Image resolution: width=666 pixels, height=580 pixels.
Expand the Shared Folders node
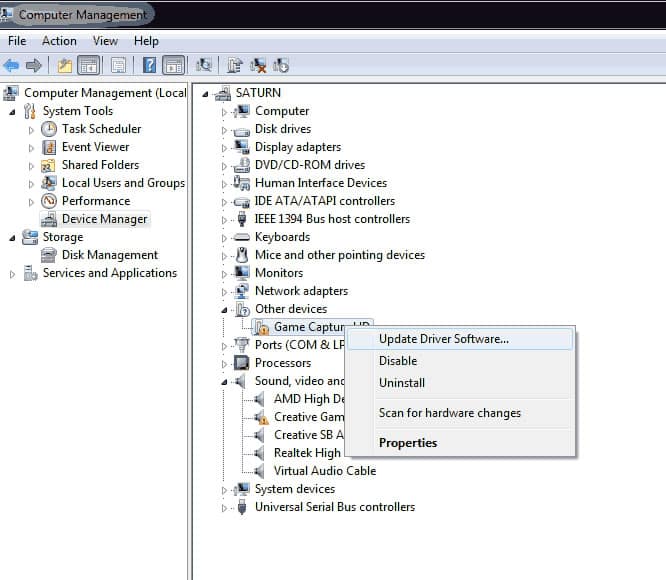point(31,166)
